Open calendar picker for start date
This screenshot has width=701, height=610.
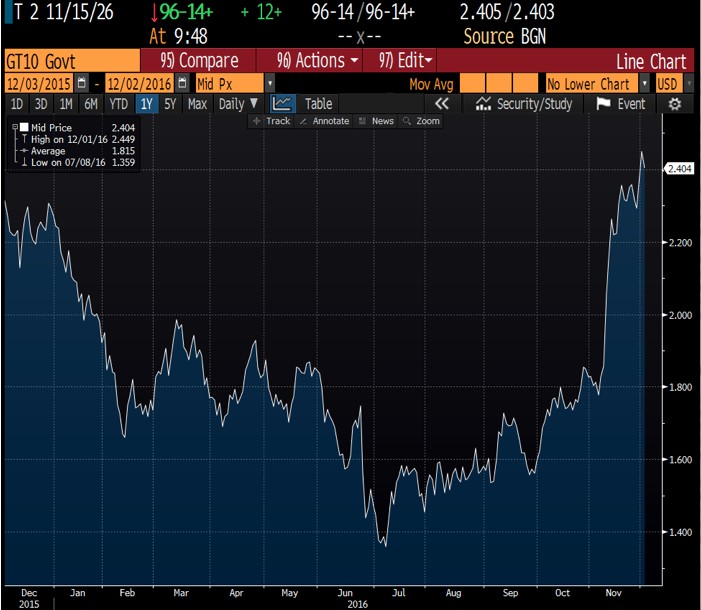[x=82, y=83]
